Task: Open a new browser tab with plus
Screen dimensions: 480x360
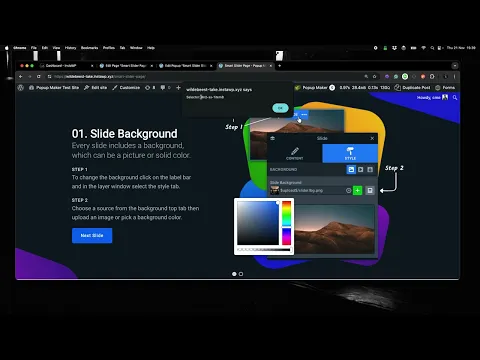Action: (280, 66)
